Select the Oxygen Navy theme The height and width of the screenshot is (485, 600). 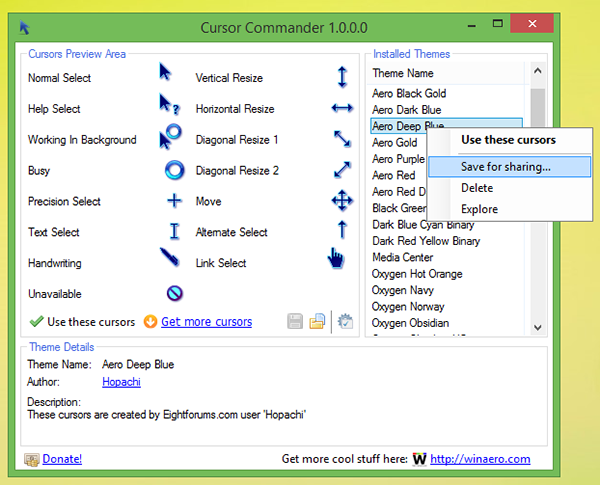pyautogui.click(x=403, y=290)
